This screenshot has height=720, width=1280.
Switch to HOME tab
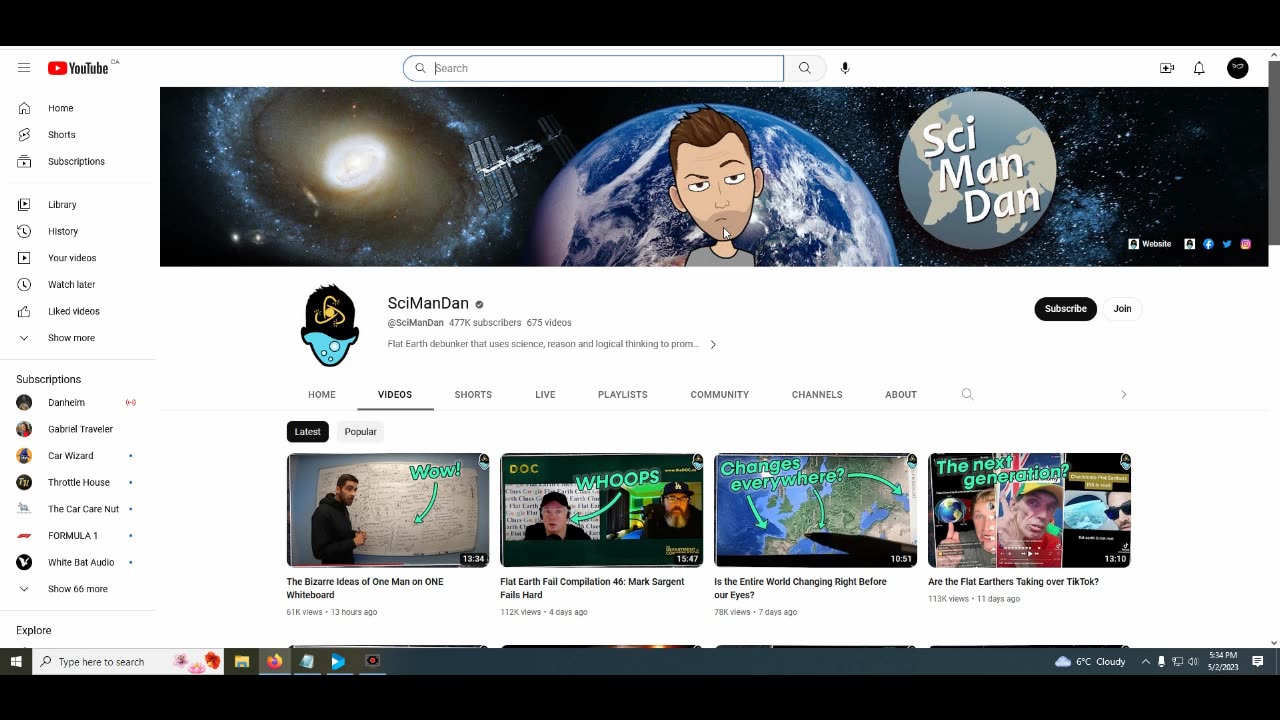(x=322, y=395)
